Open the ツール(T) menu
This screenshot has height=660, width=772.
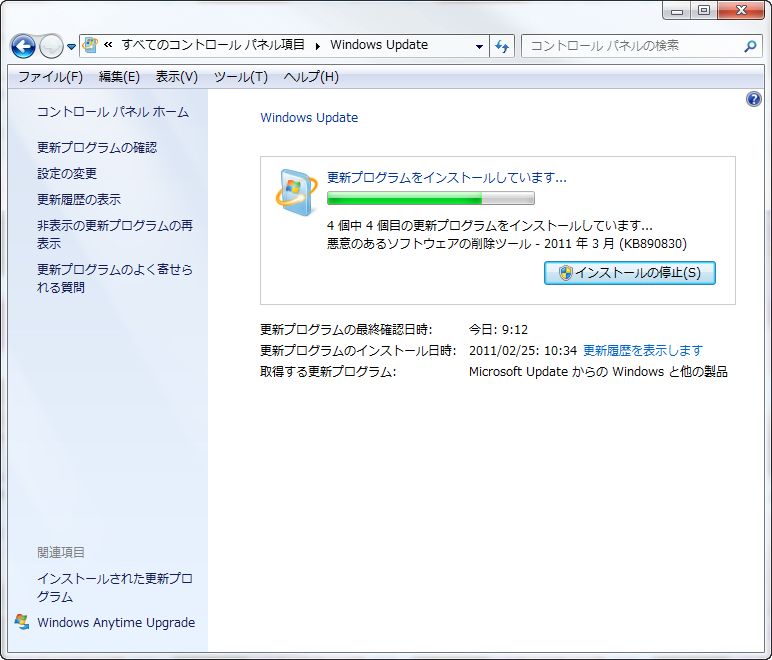click(240, 77)
